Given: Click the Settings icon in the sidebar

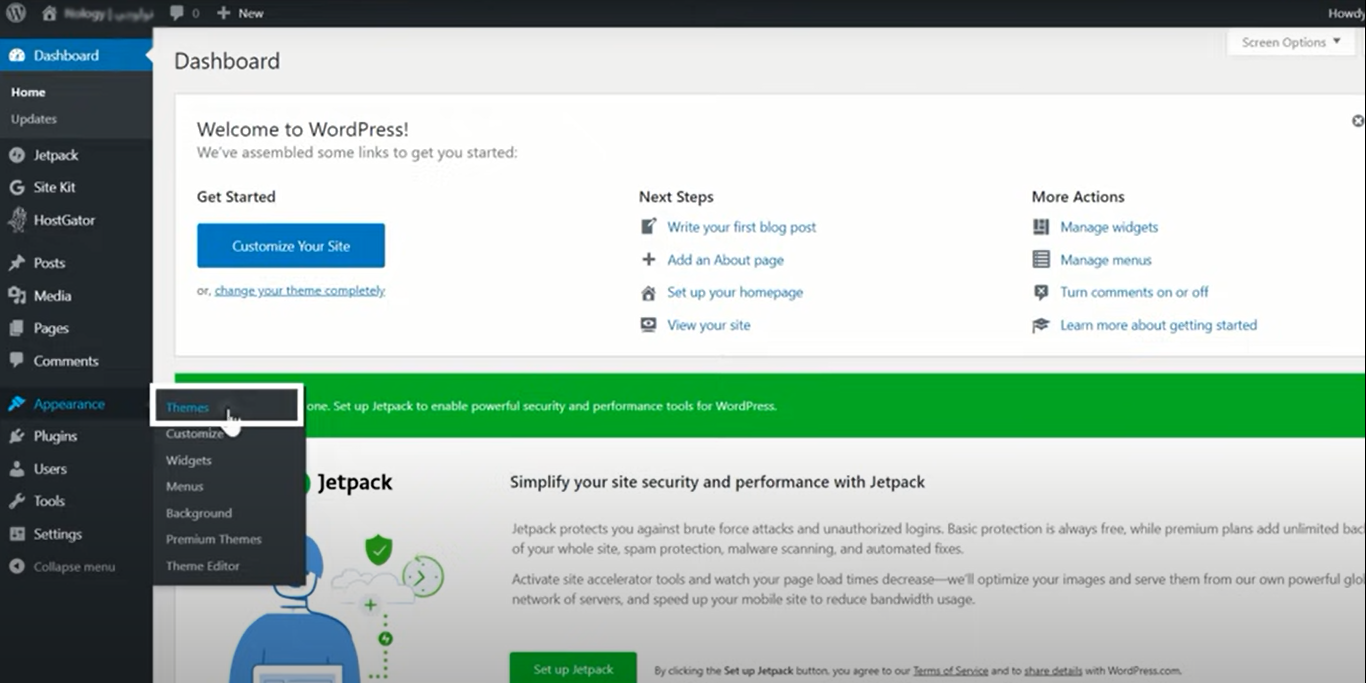Looking at the screenshot, I should (16, 534).
